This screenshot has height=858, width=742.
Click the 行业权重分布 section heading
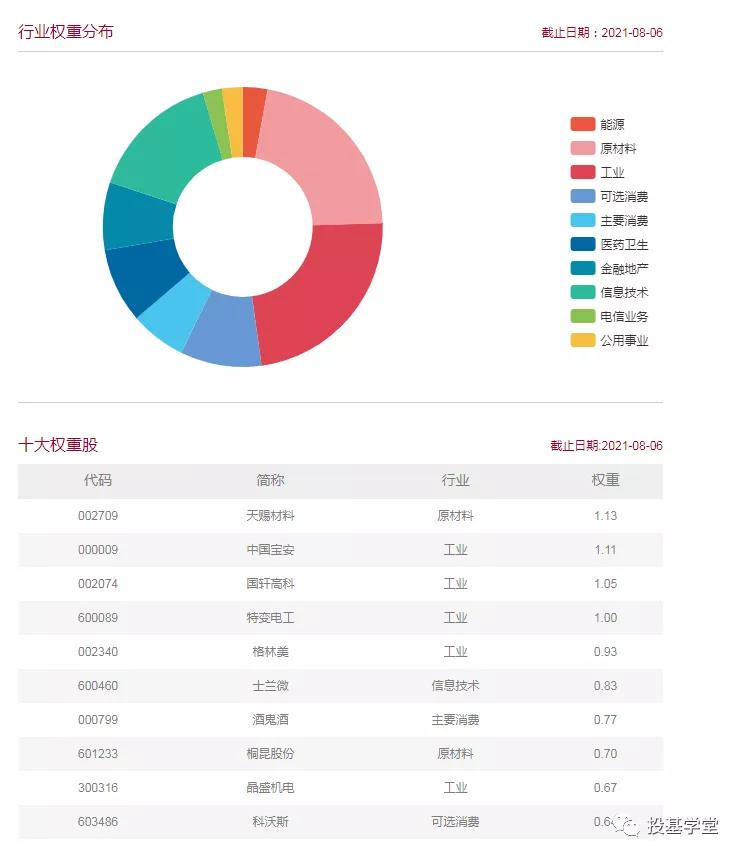(x=66, y=32)
